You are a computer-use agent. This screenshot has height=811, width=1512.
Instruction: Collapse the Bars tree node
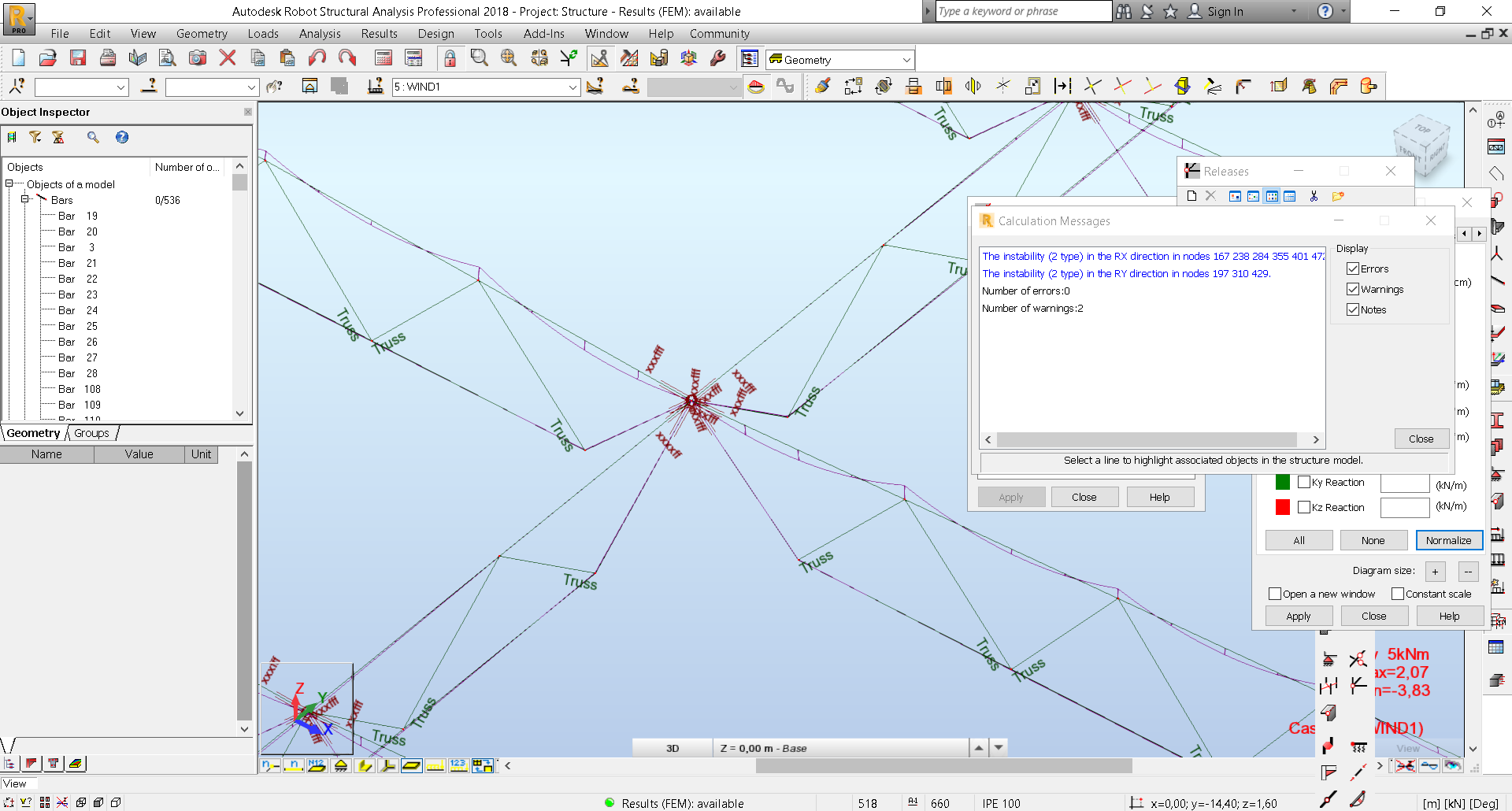[25, 199]
